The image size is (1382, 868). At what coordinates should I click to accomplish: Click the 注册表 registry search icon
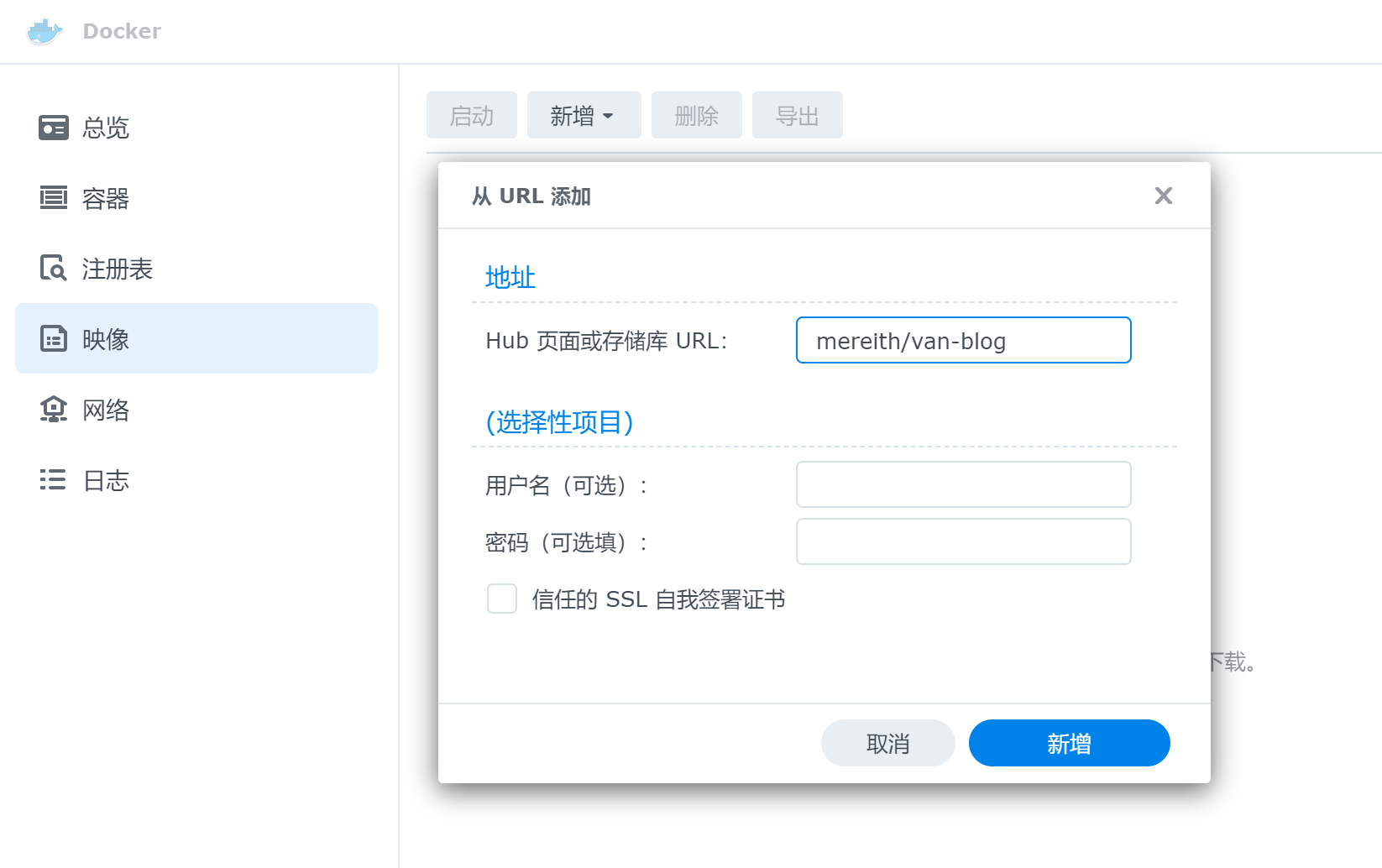(54, 269)
